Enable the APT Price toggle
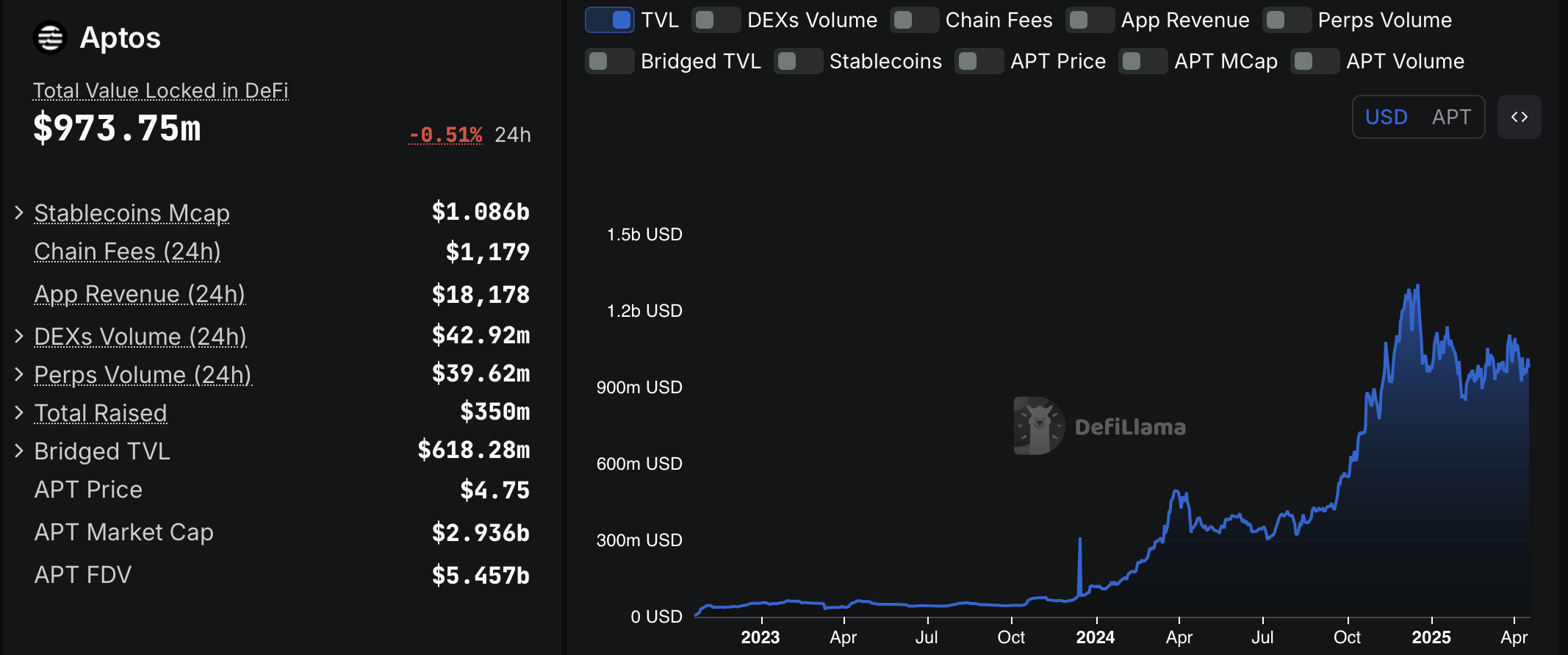This screenshot has width=1568, height=655. (x=979, y=61)
